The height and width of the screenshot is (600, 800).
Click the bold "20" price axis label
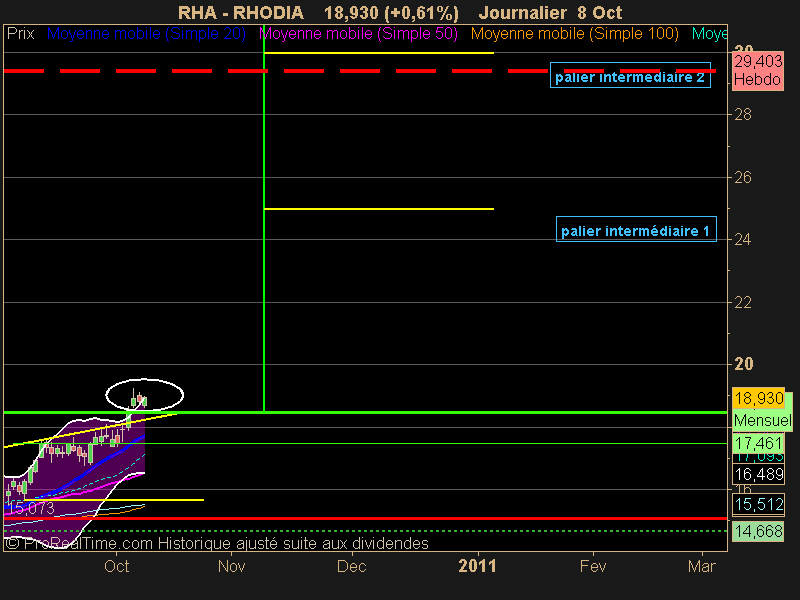point(743,364)
